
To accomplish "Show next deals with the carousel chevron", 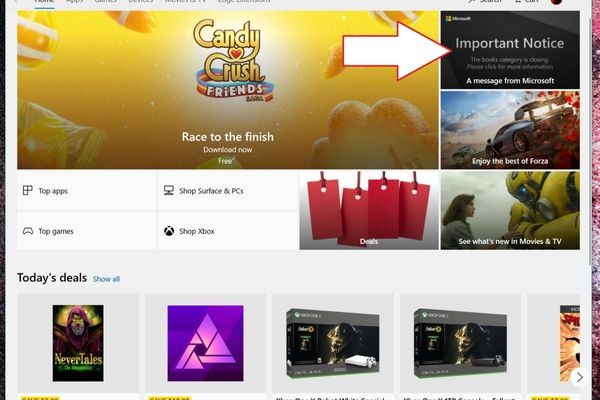I will pos(579,377).
